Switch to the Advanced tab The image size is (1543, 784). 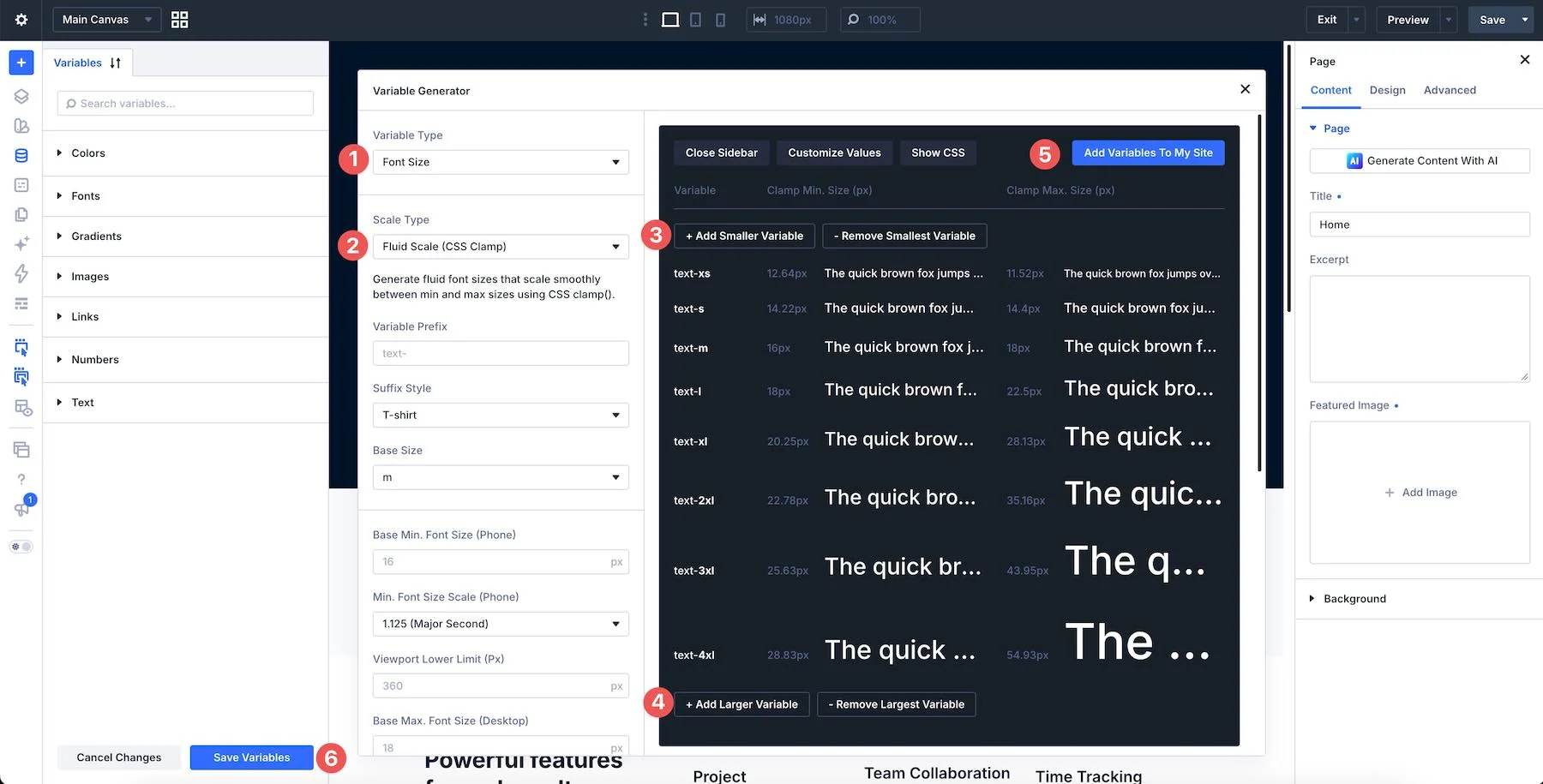(1450, 90)
